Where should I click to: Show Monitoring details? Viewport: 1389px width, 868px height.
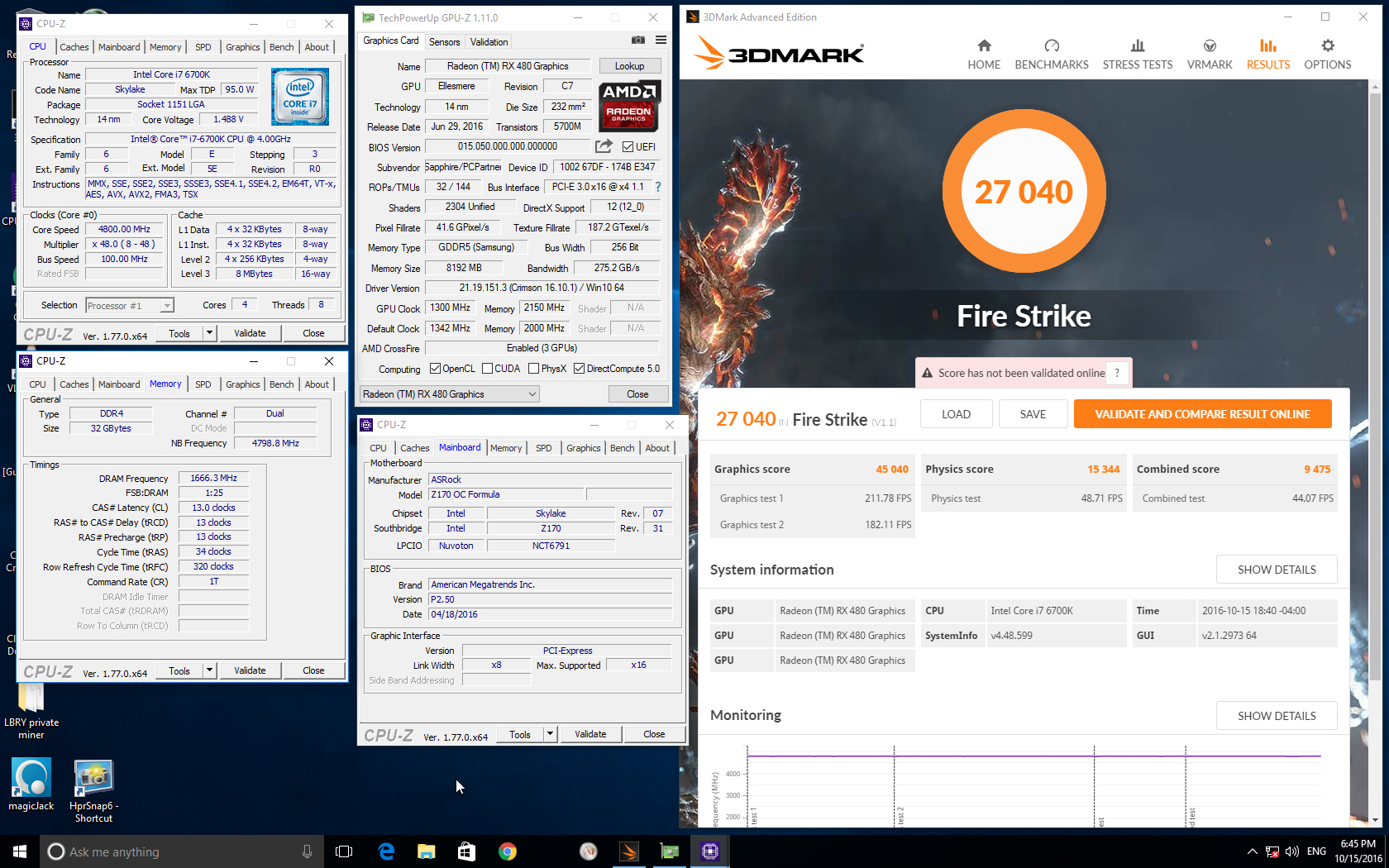1277,716
